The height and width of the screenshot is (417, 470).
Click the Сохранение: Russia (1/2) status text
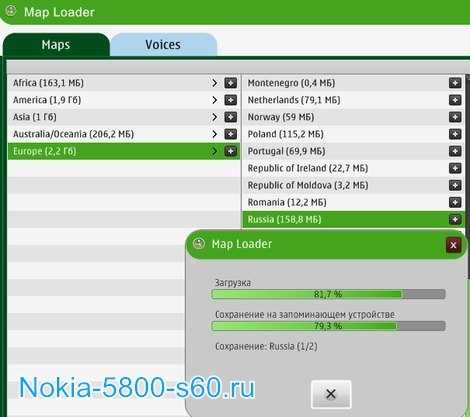(266, 346)
